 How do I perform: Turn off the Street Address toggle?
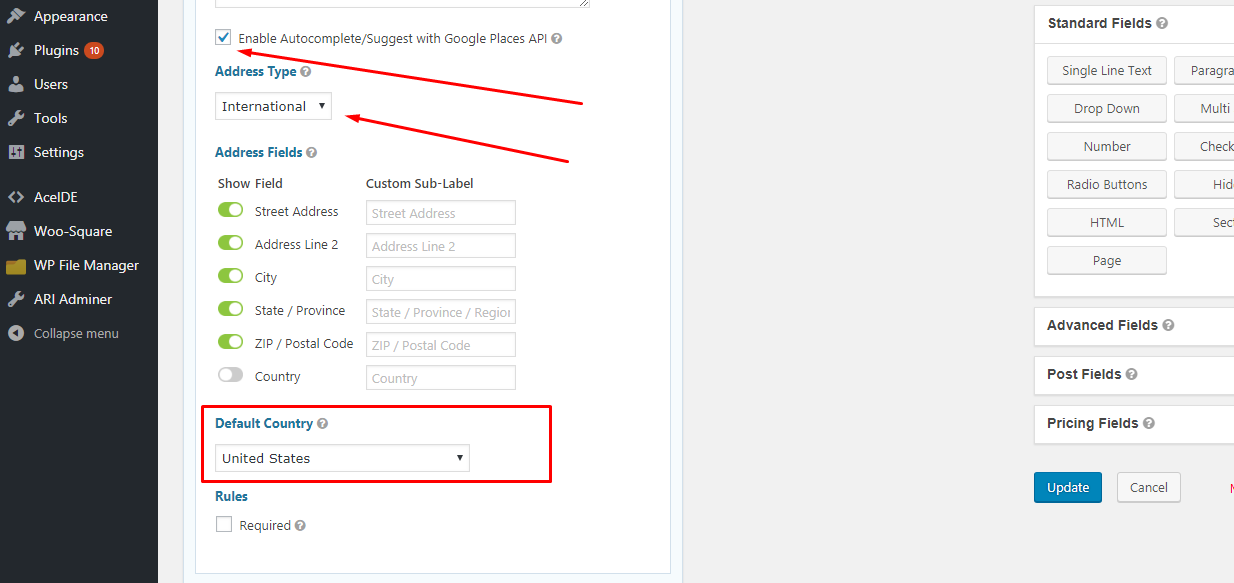tap(231, 211)
